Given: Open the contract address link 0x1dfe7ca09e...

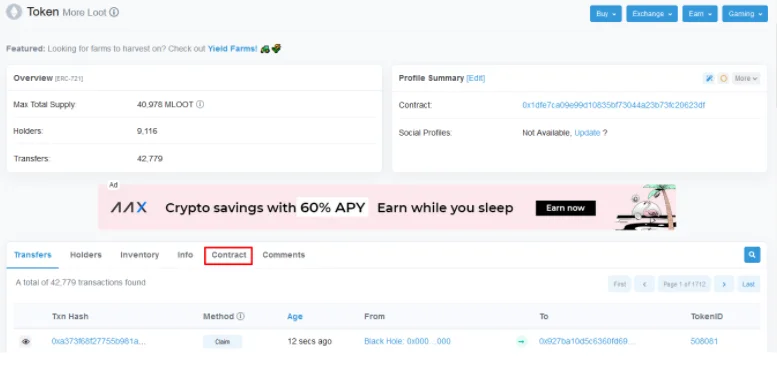Looking at the screenshot, I should [613, 105].
